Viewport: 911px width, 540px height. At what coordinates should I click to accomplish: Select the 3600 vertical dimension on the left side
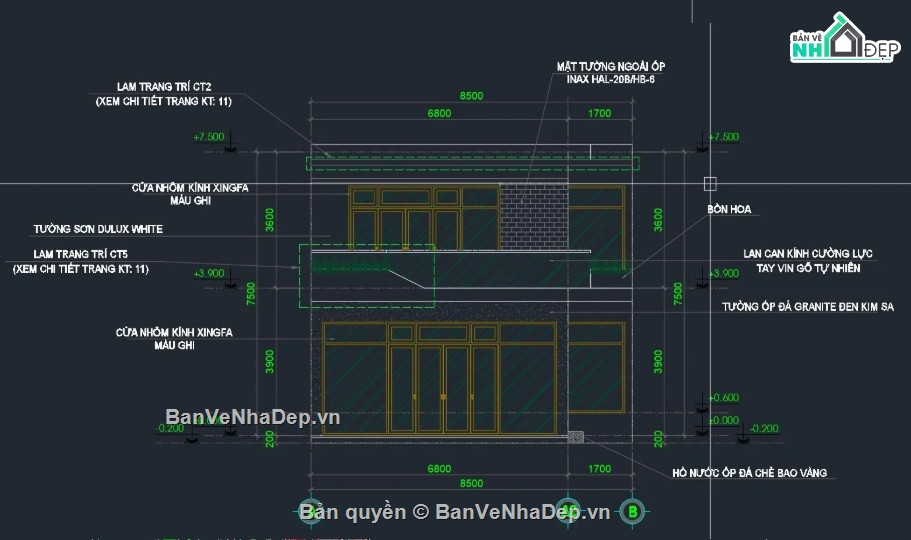[270, 220]
